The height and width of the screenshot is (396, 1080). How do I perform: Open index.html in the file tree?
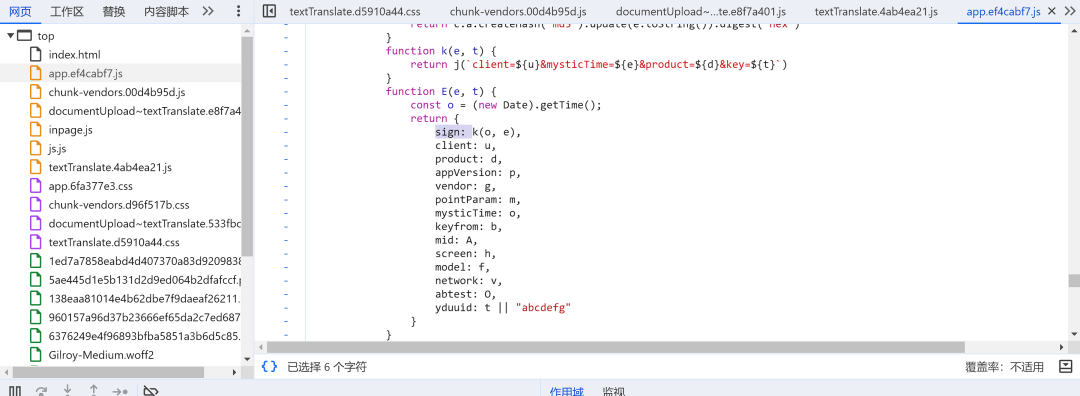[x=75, y=54]
